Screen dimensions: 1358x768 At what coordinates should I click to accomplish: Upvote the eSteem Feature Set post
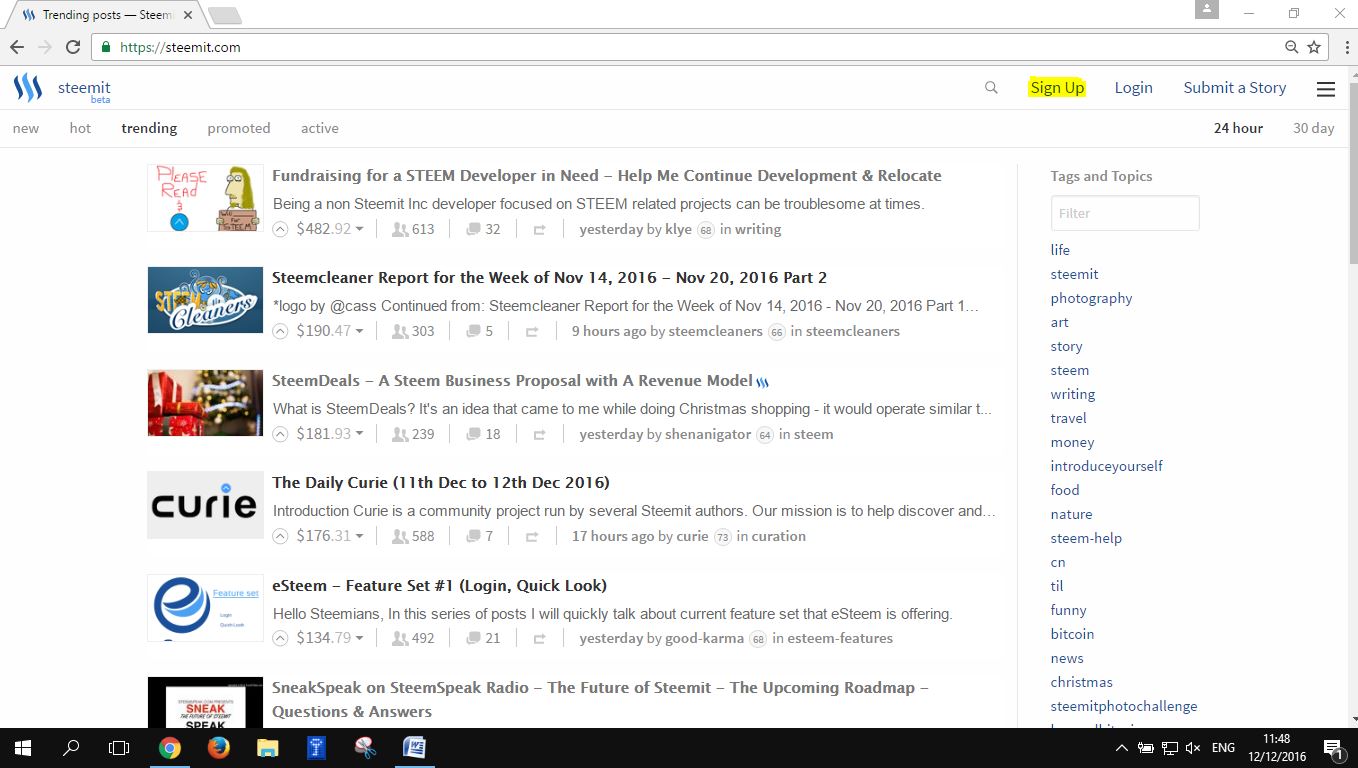tap(281, 638)
